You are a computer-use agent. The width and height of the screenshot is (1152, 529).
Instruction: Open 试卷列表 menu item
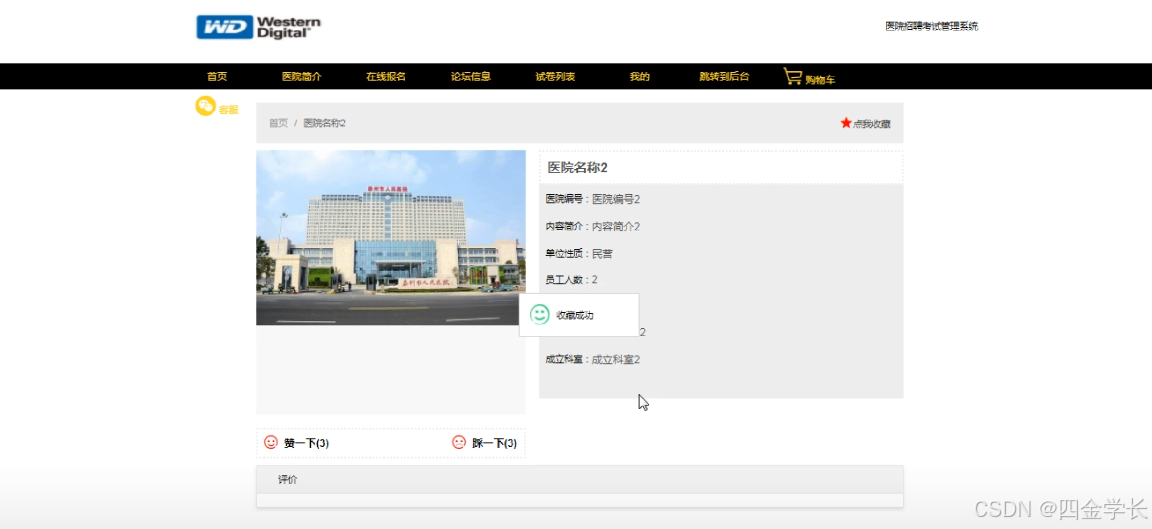[x=555, y=76]
